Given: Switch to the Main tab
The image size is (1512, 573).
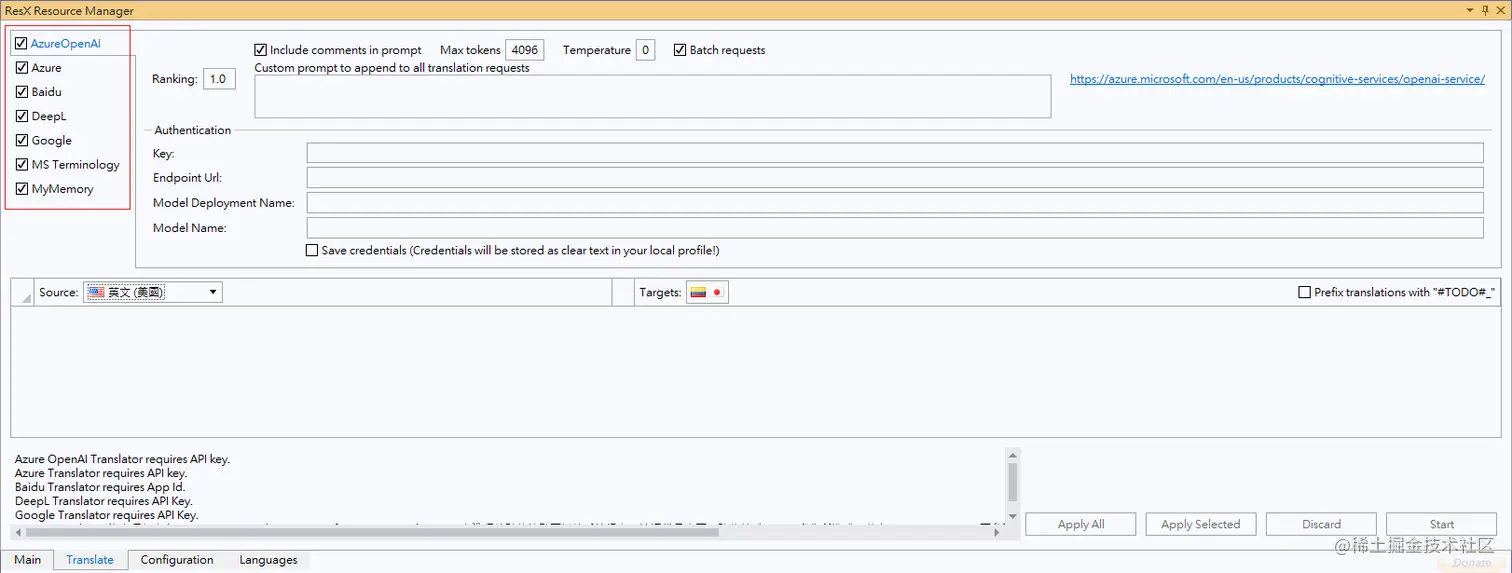Looking at the screenshot, I should coord(27,560).
